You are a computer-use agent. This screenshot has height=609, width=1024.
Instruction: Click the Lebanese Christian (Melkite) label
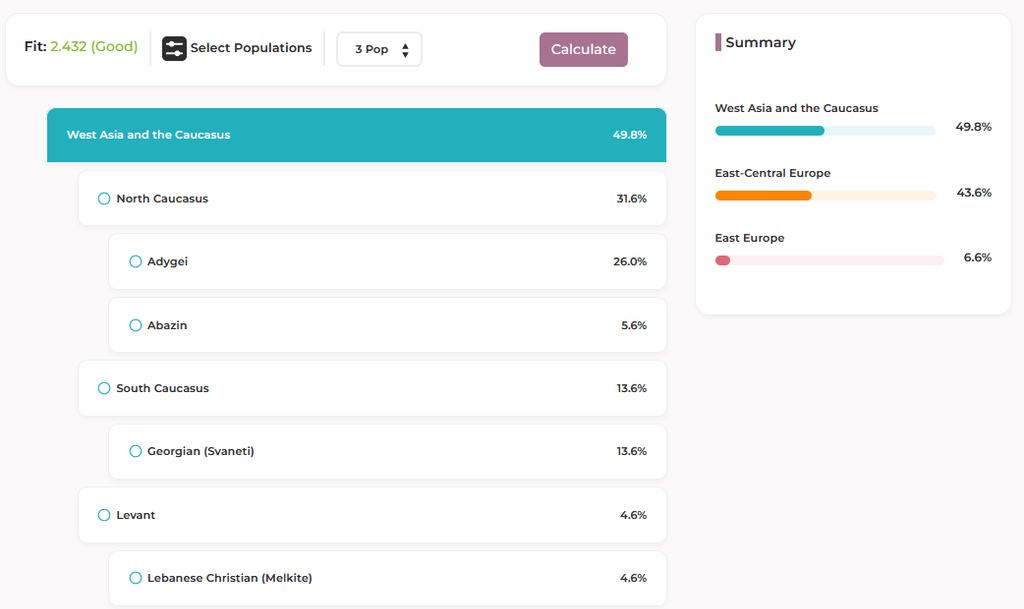click(x=229, y=578)
